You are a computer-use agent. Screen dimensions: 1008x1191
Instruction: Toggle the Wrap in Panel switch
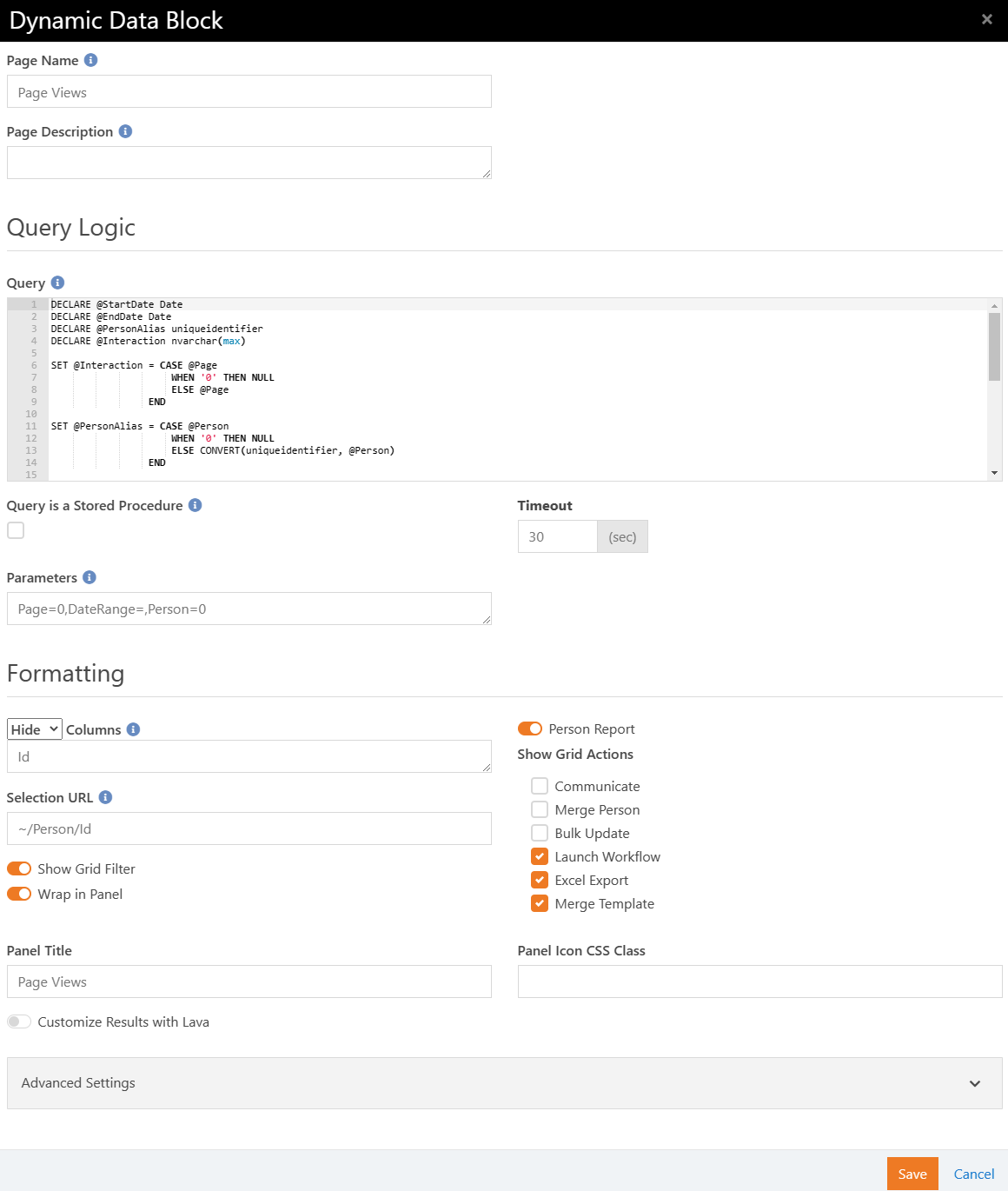pyautogui.click(x=19, y=894)
